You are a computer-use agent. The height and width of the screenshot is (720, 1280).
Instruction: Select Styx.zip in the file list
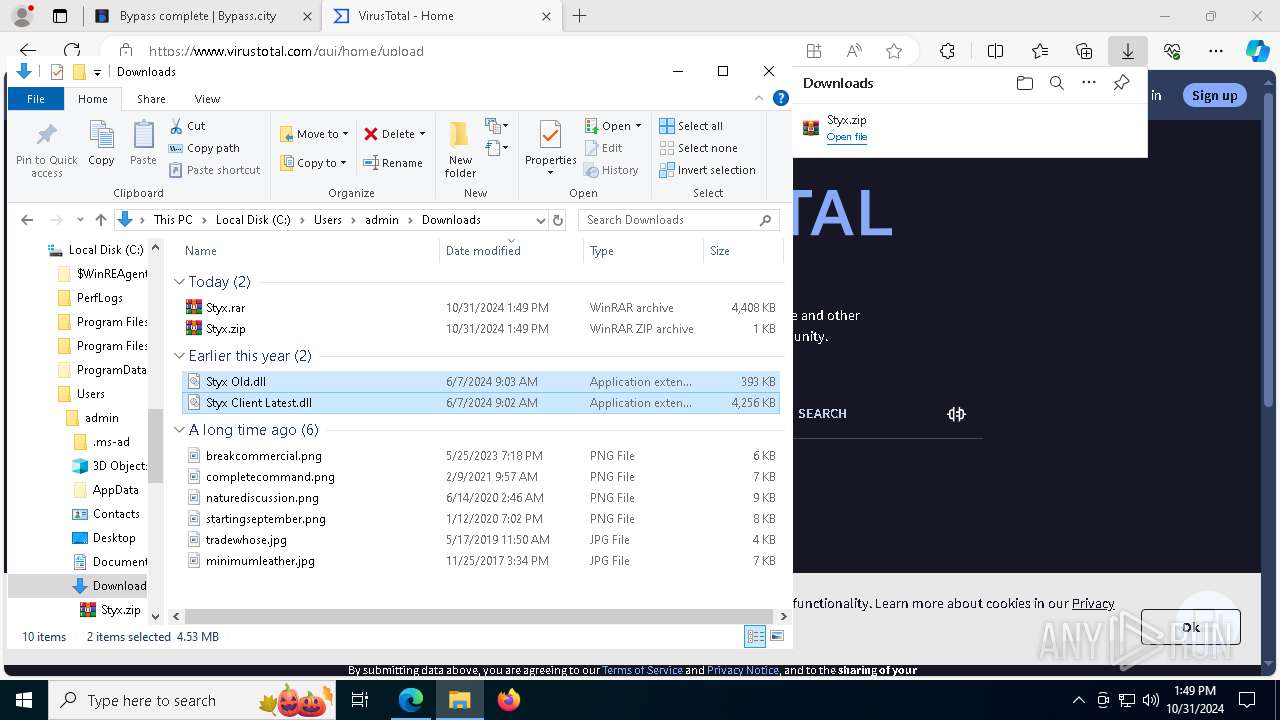point(480,329)
